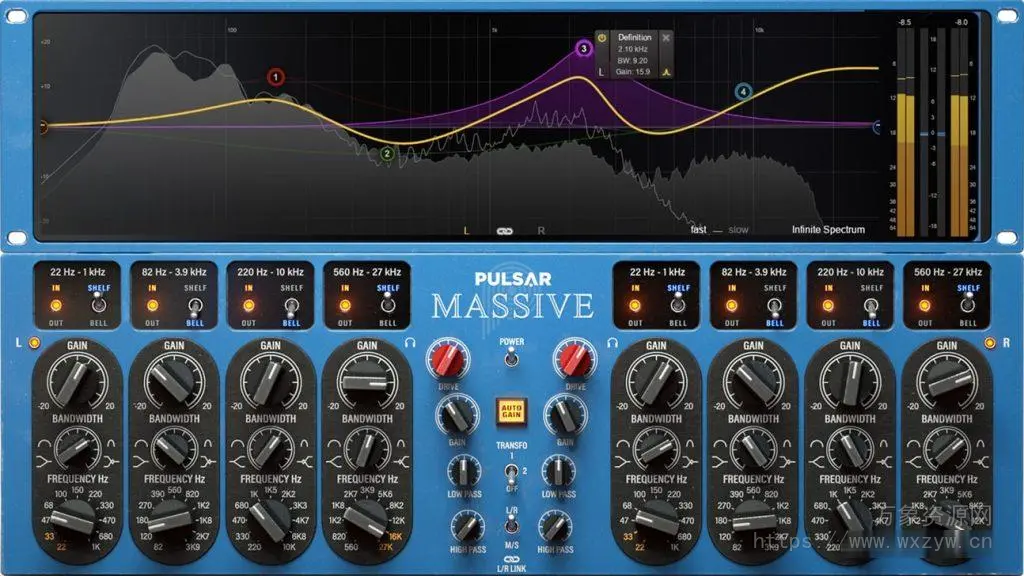Close the Definition tooltip with the X icon

click(667, 38)
